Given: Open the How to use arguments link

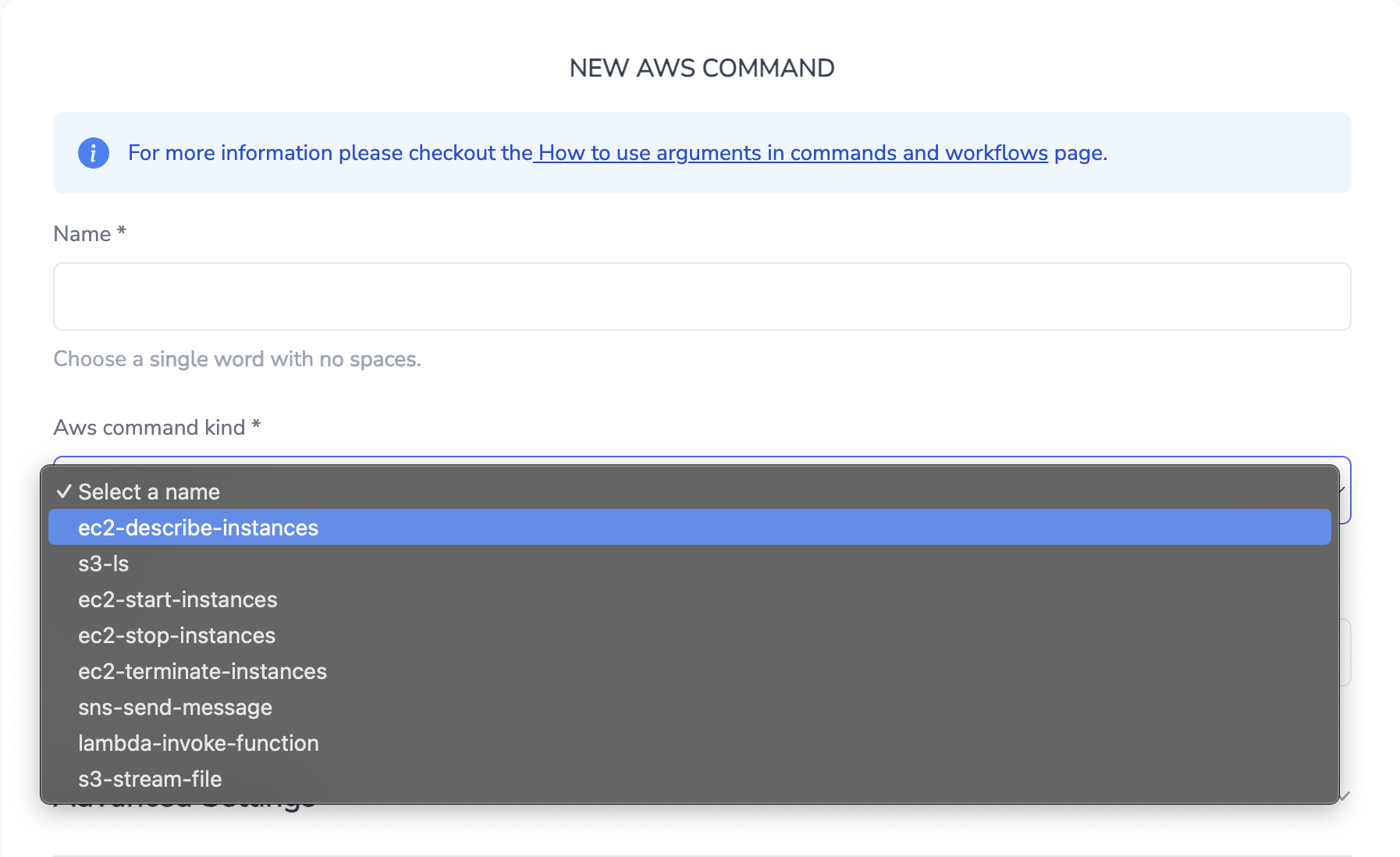Looking at the screenshot, I should point(791,153).
